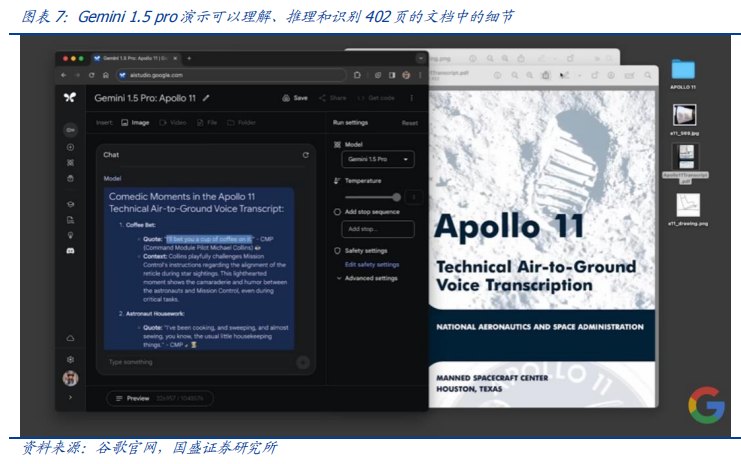Screen dimensions: 741x464
Task: Click the Add stop input field
Action: [378, 229]
